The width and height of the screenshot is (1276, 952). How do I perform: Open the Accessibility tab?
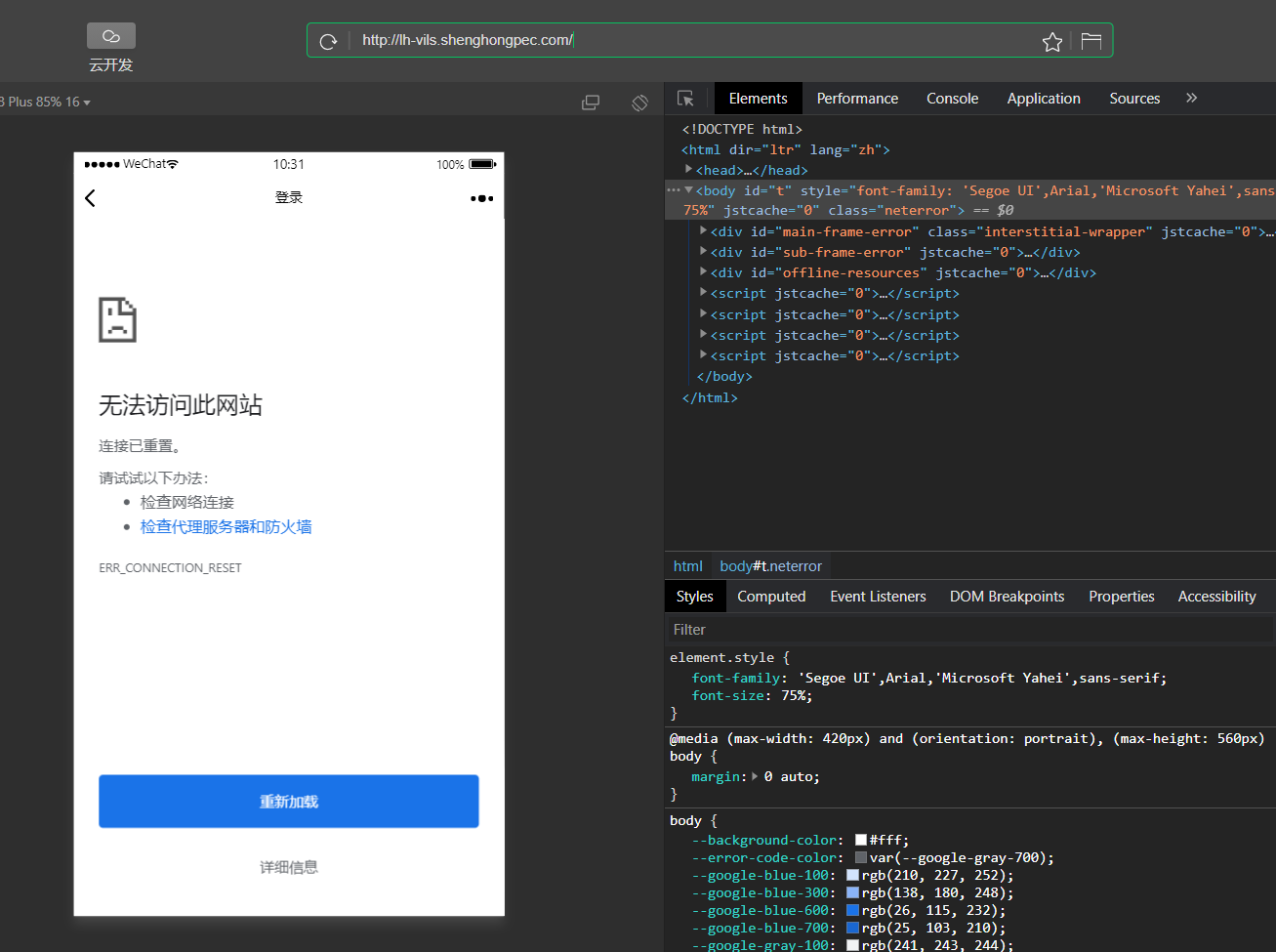point(1216,597)
